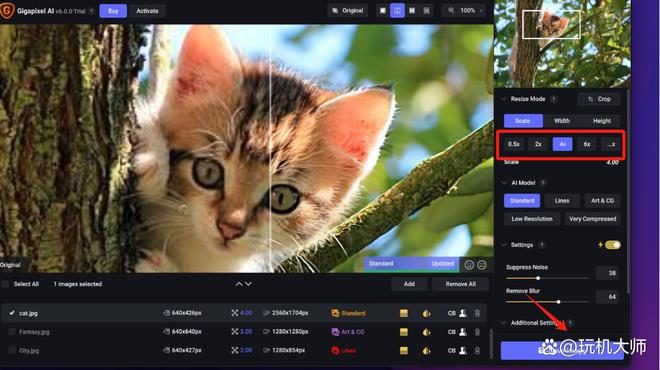Click the sad face rating icon
The height and width of the screenshot is (370, 660).
(x=482, y=265)
